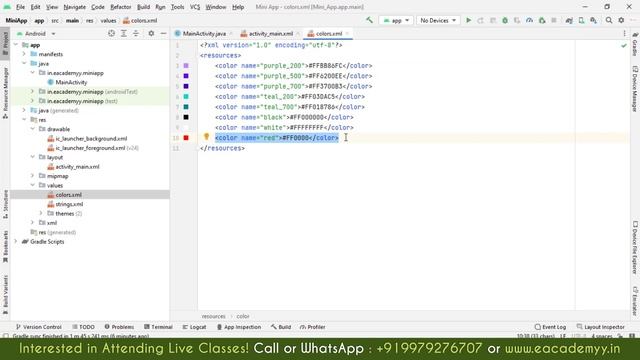Image resolution: width=640 pixels, height=360 pixels.
Task: Click the 'color' breadcrumb below the editor
Action: (243, 316)
